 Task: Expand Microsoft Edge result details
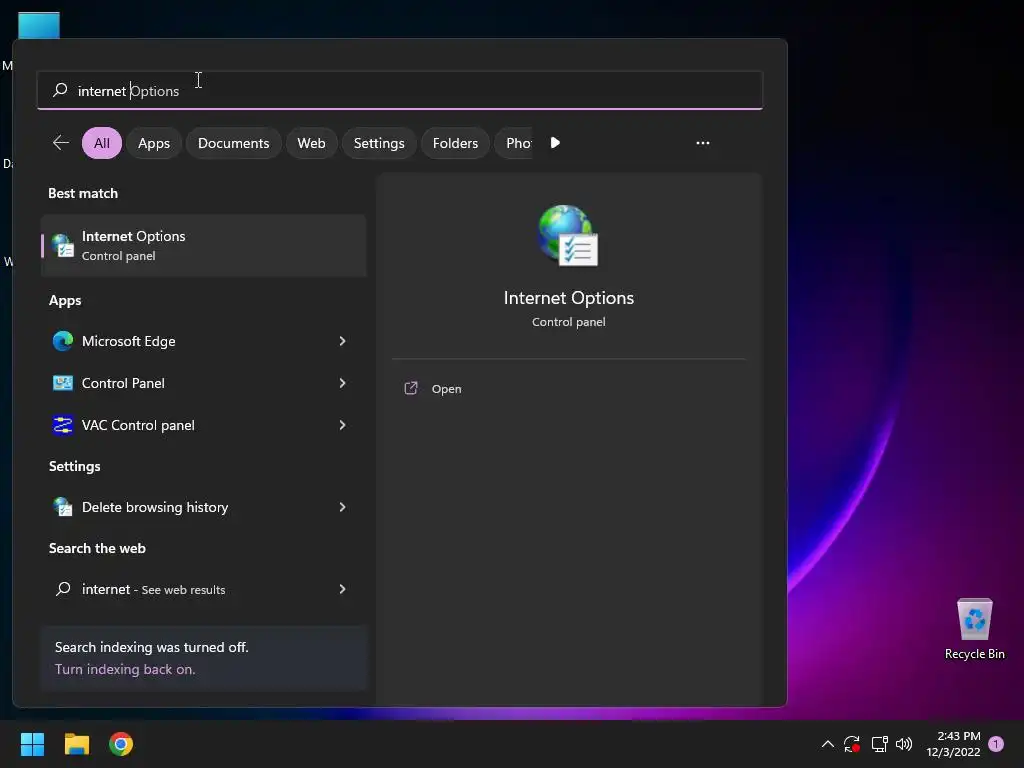click(x=342, y=341)
